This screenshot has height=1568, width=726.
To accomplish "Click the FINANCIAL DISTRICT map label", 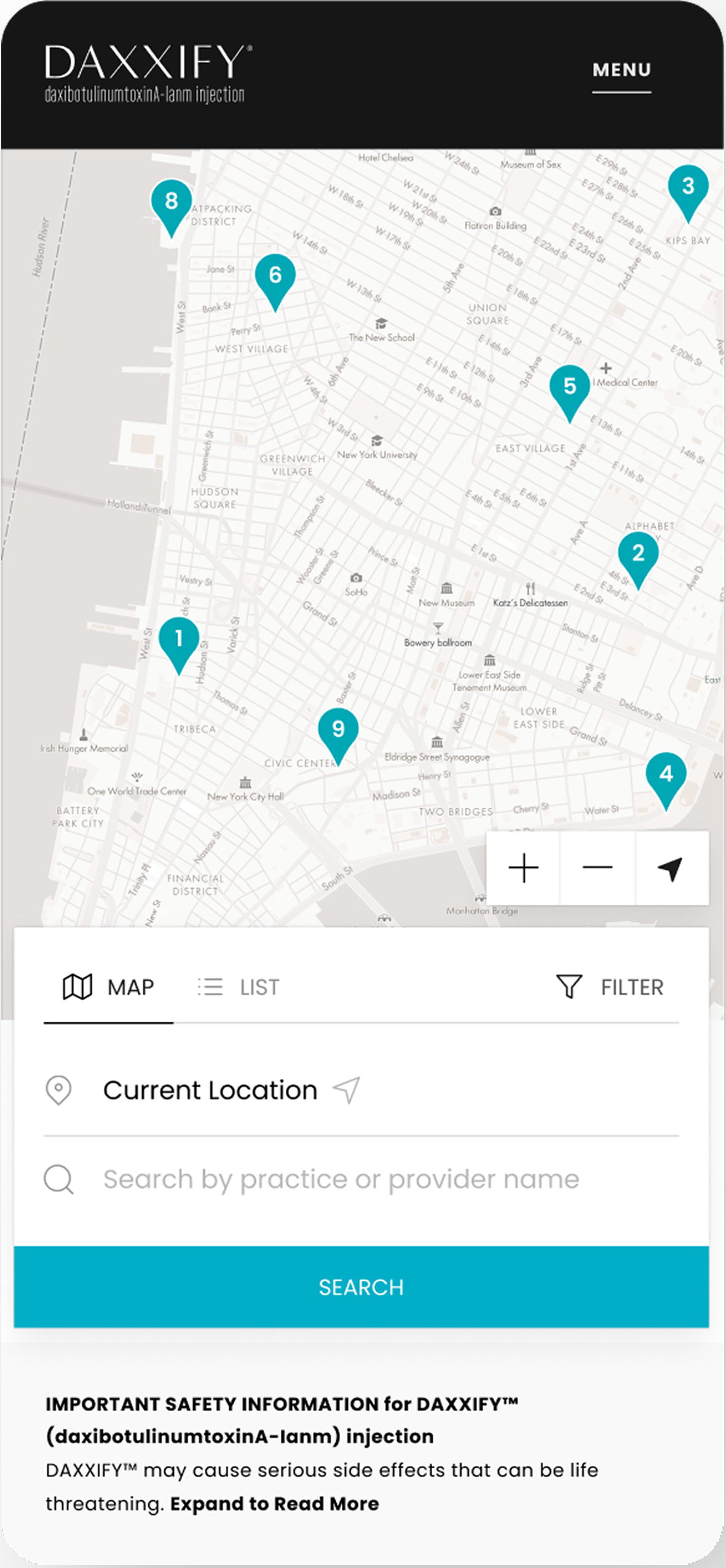I will pyautogui.click(x=195, y=885).
